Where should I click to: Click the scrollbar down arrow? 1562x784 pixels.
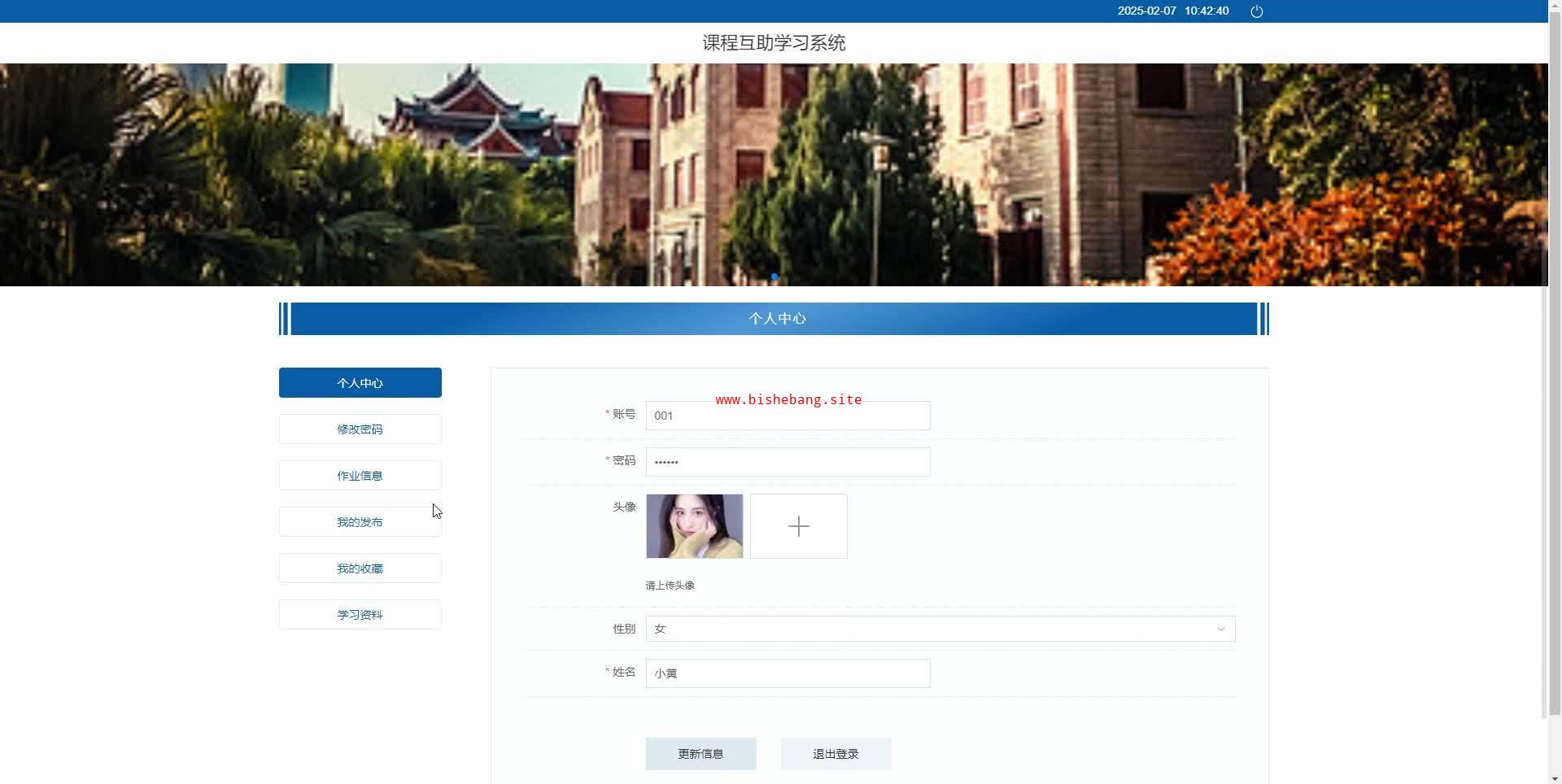tap(1554, 777)
